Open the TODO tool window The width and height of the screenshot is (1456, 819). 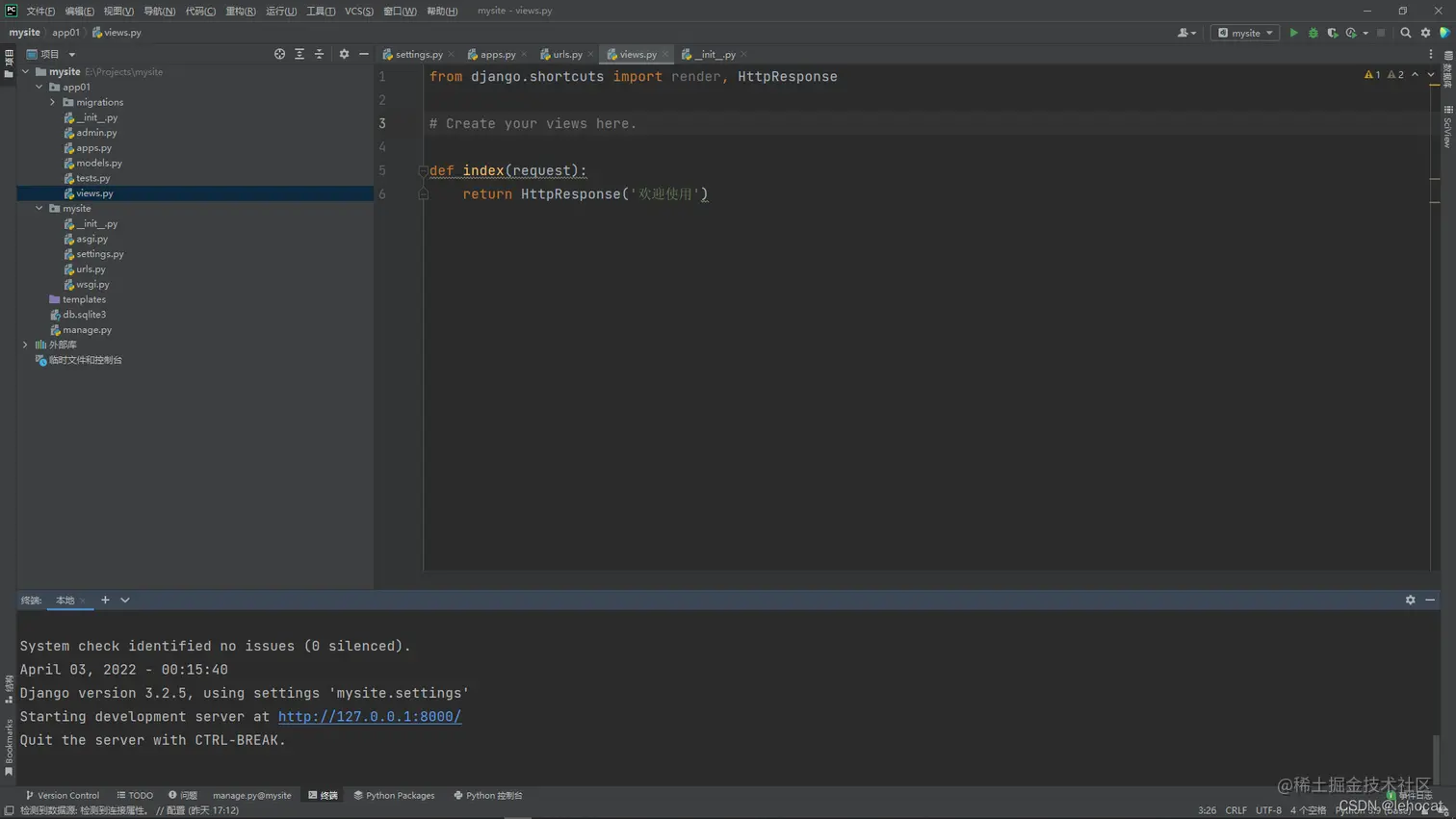tap(135, 795)
